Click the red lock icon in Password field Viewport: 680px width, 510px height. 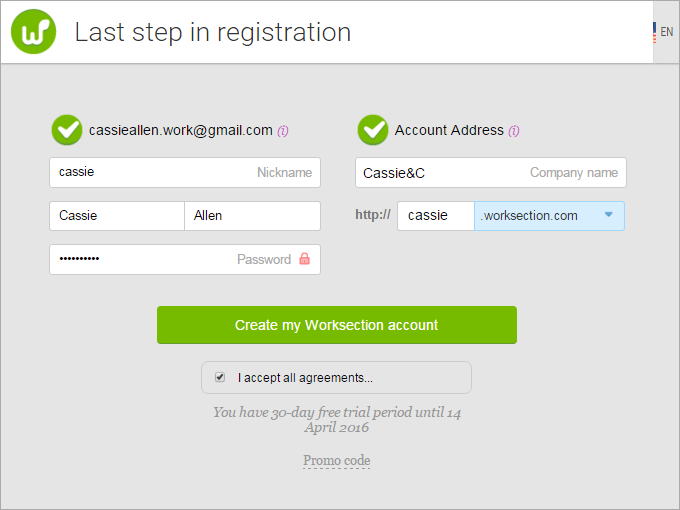[x=305, y=259]
